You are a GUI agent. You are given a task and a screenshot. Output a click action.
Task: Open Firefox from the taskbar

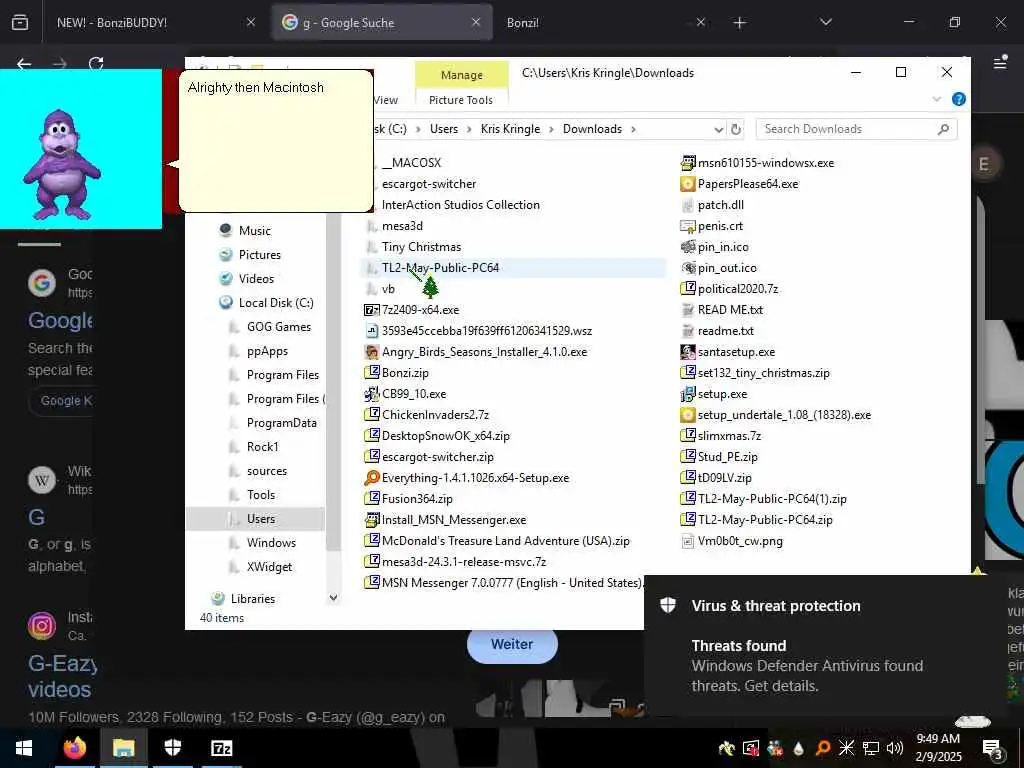[x=74, y=748]
